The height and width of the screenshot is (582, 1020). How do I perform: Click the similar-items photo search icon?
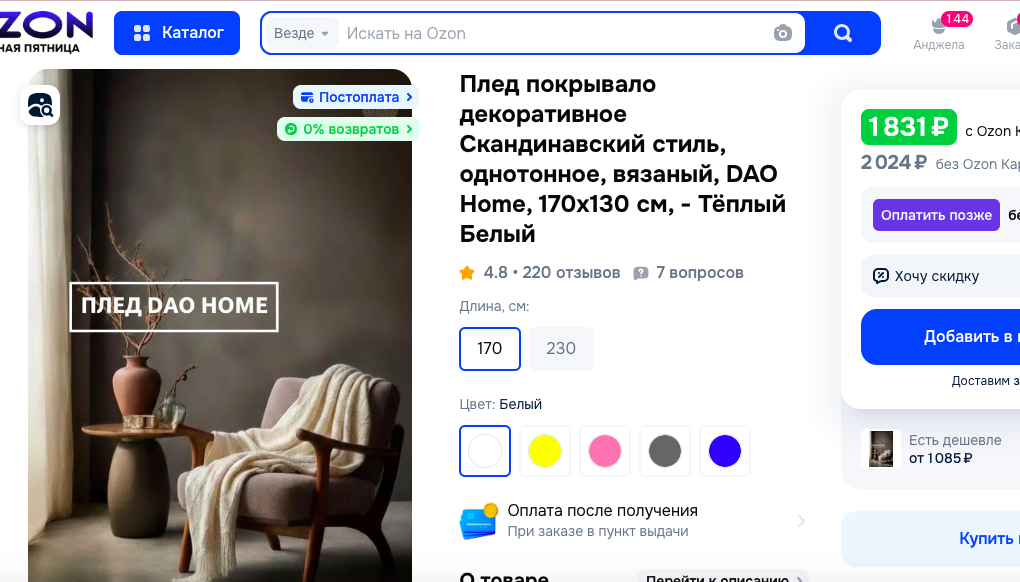click(x=40, y=105)
